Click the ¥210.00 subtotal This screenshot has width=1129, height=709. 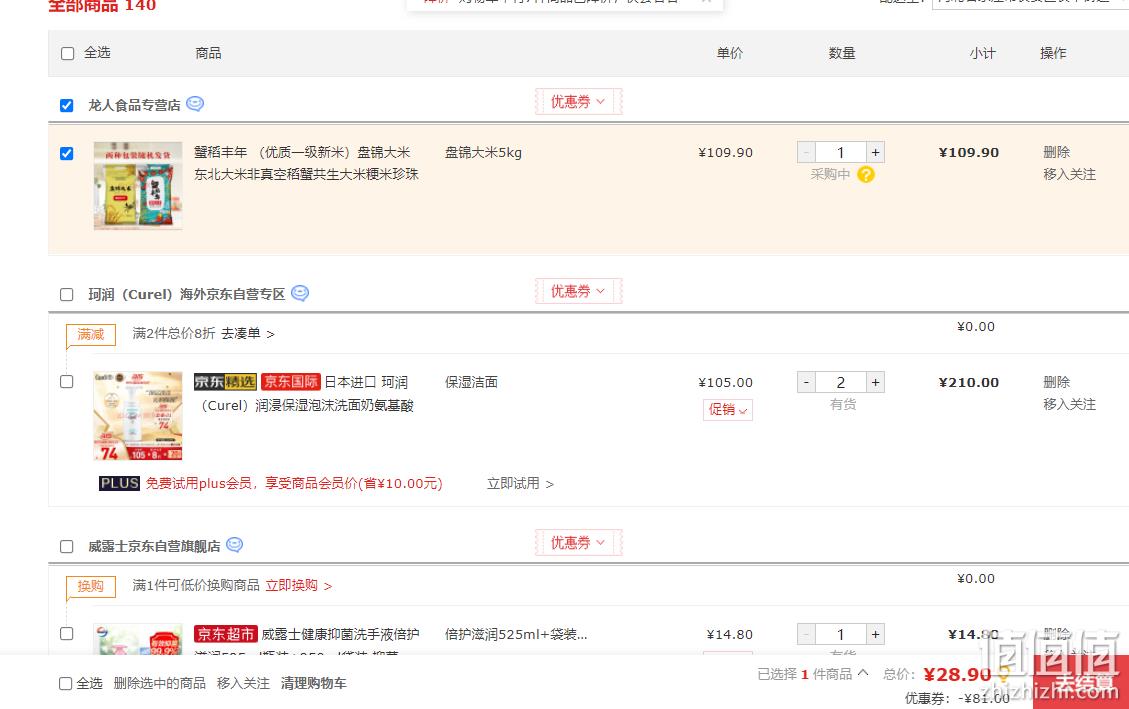(x=968, y=382)
